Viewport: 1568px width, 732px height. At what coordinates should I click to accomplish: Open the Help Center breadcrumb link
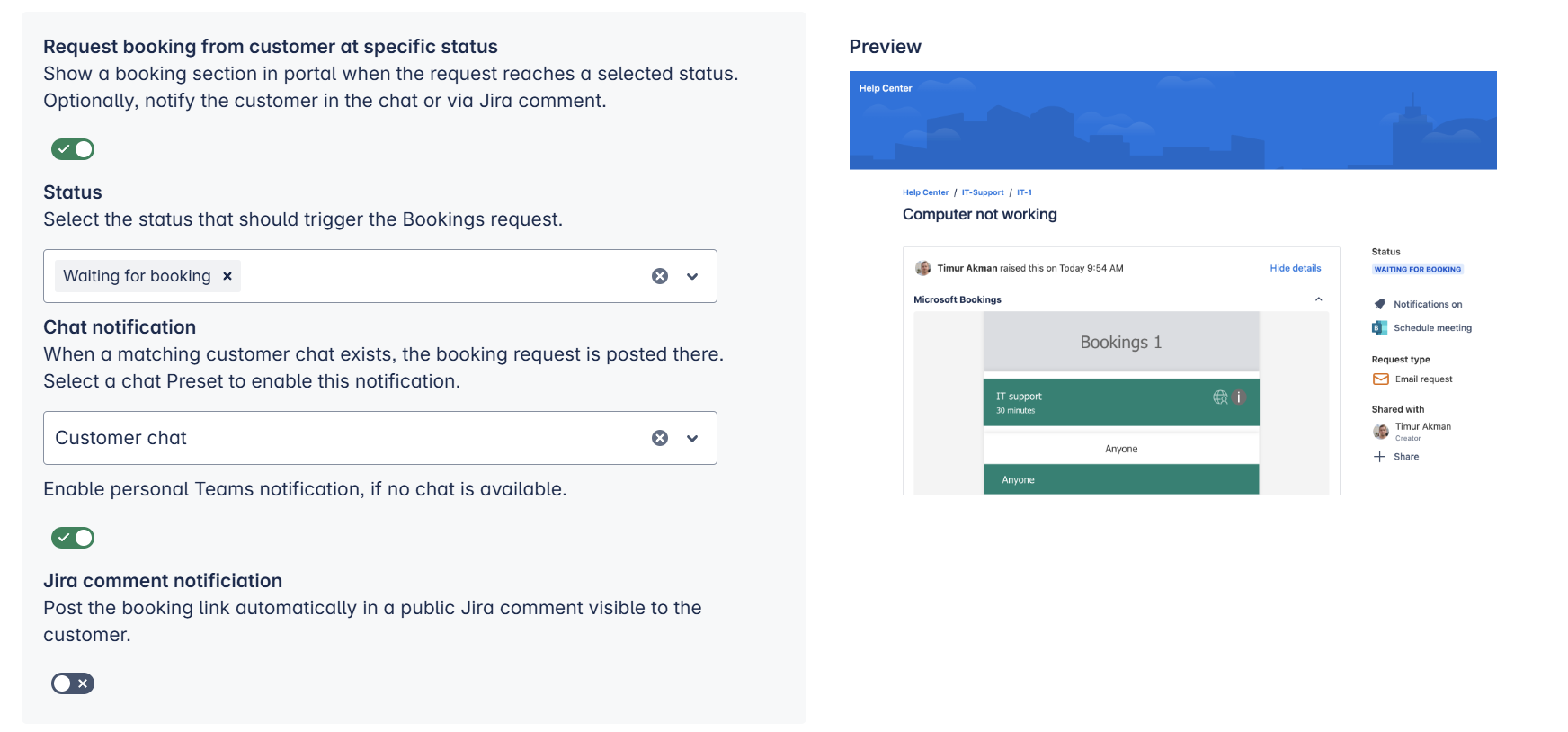click(x=925, y=192)
